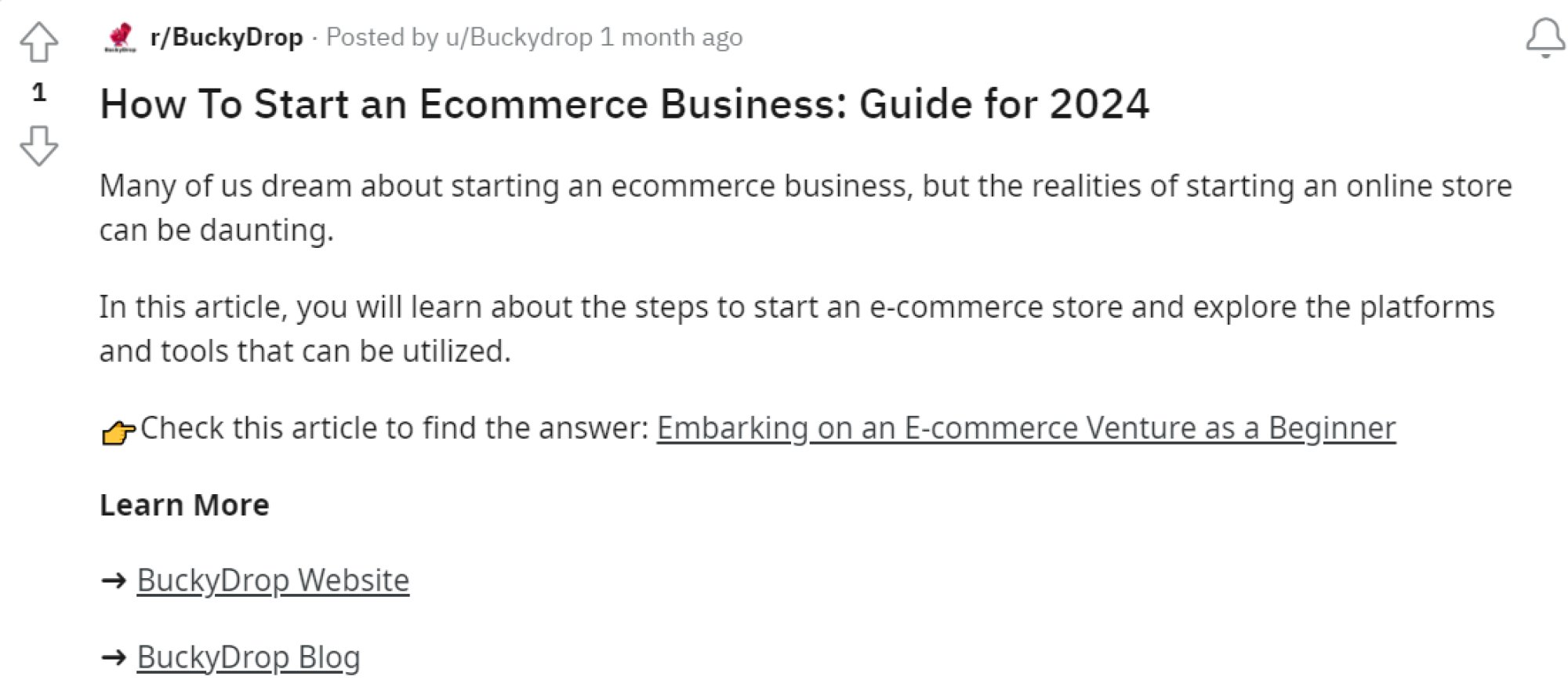Screen dimensions: 1568x695
Task: Upvote the ecommerce guide post
Action: 38,42
